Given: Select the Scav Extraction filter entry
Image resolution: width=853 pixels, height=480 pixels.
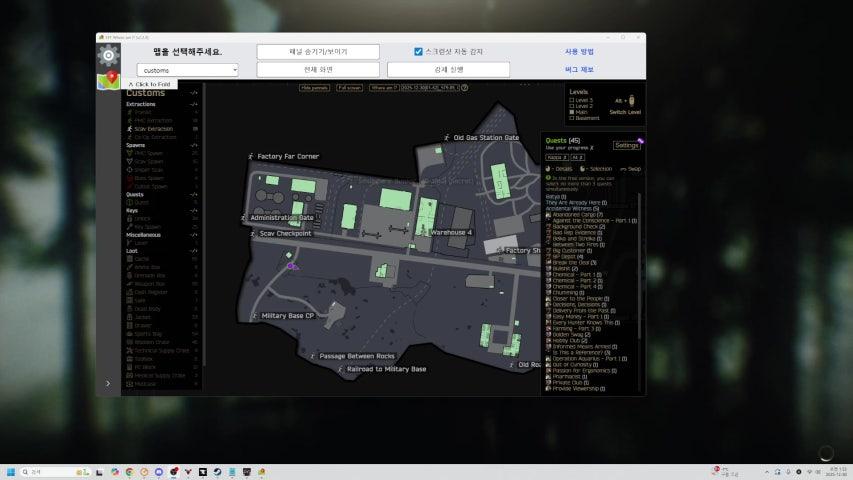Looking at the screenshot, I should [154, 129].
